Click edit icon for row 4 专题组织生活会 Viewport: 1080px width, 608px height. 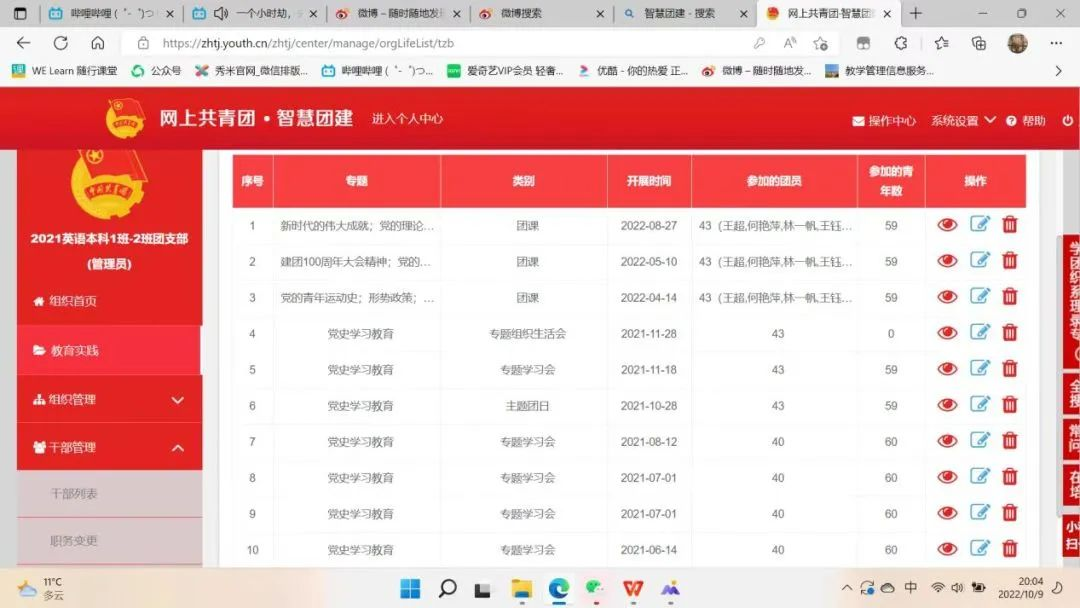click(980, 333)
